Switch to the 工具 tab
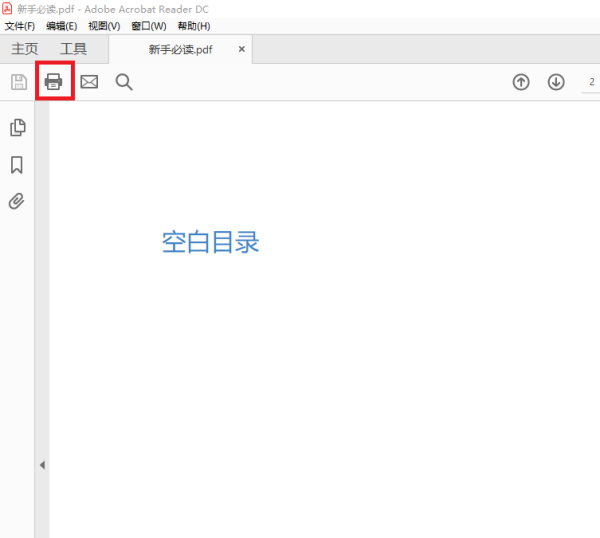Viewport: 600px width, 538px height. click(73, 49)
